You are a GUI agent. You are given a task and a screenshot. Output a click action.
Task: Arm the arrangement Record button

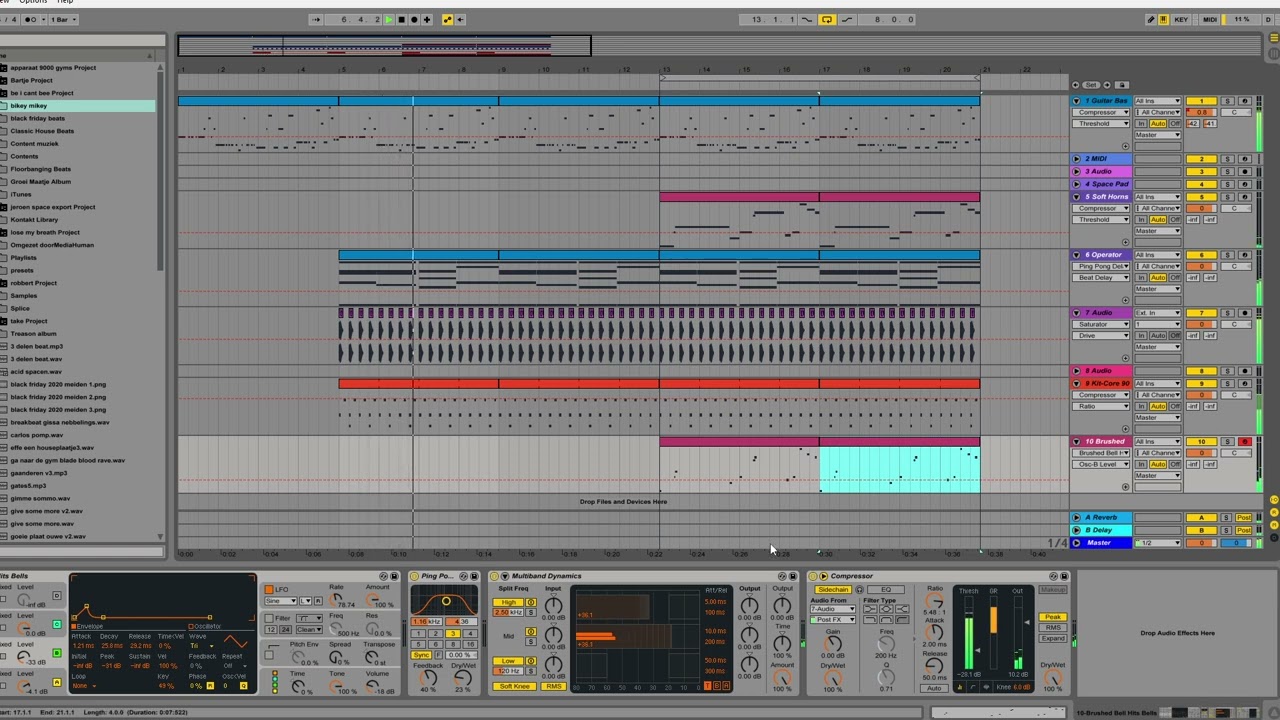[x=414, y=19]
